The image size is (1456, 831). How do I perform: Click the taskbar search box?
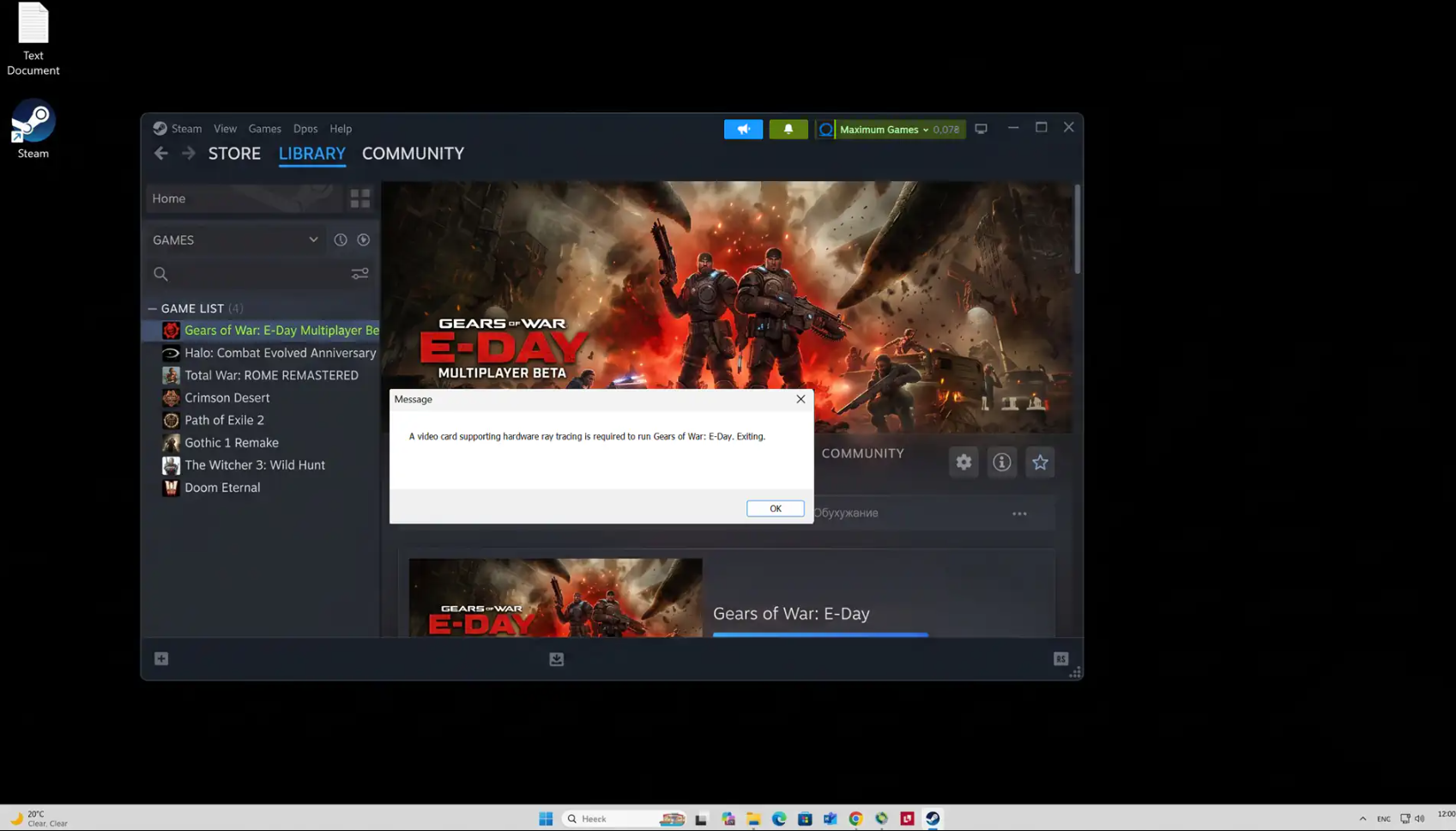624,819
